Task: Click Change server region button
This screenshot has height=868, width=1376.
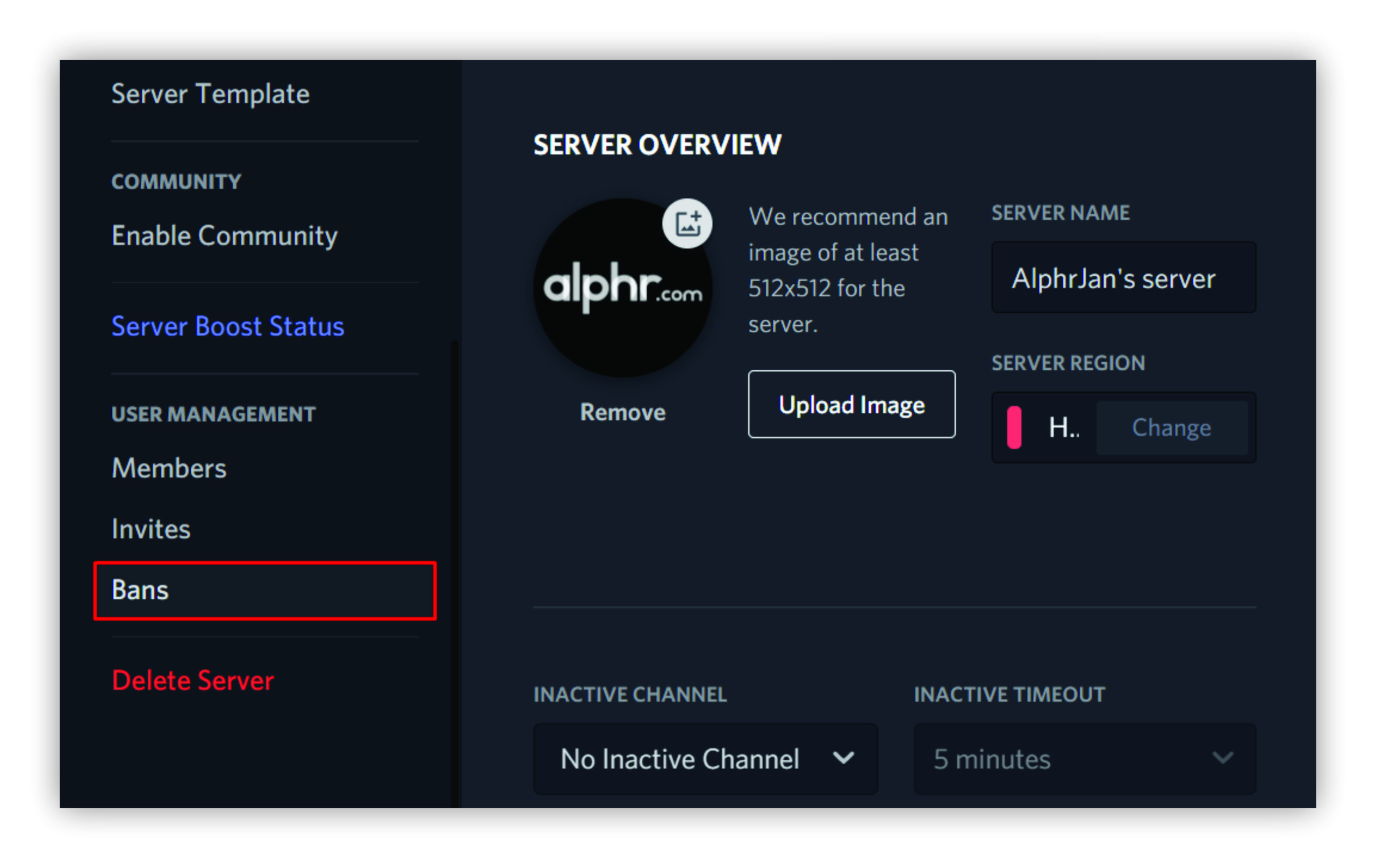Action: point(1171,427)
